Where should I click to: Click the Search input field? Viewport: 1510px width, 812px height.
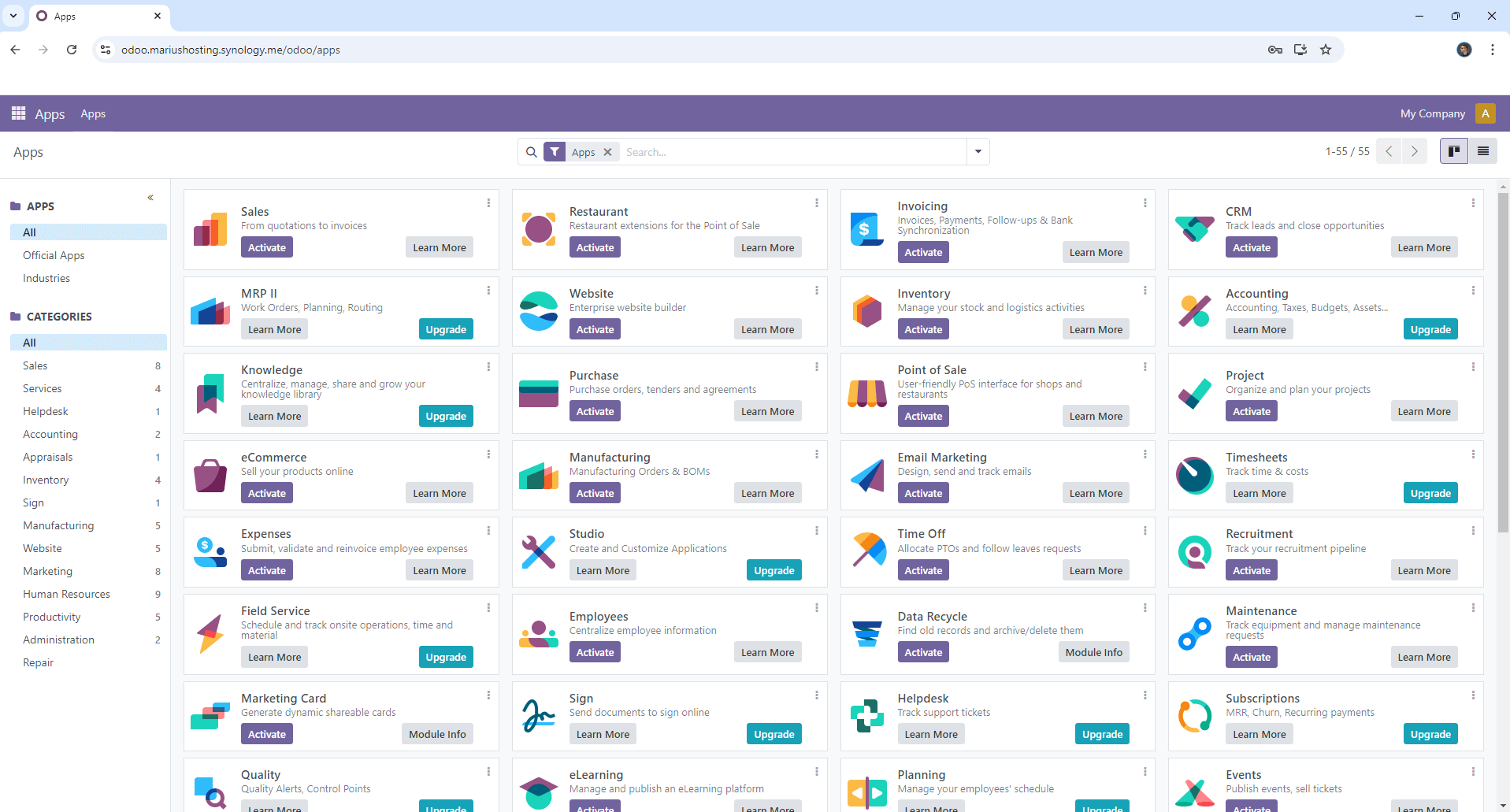pyautogui.click(x=792, y=152)
